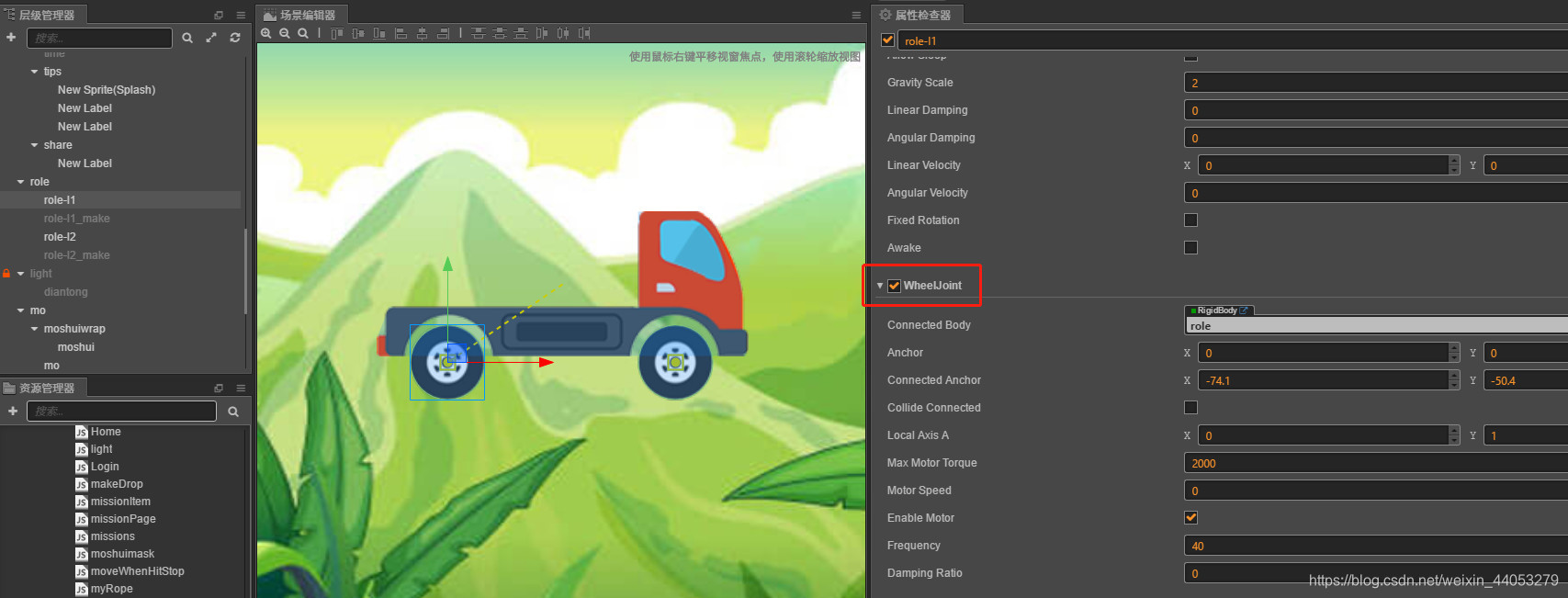Edit the Frequency value field
The width and height of the screenshot is (1568, 598).
tap(1376, 546)
